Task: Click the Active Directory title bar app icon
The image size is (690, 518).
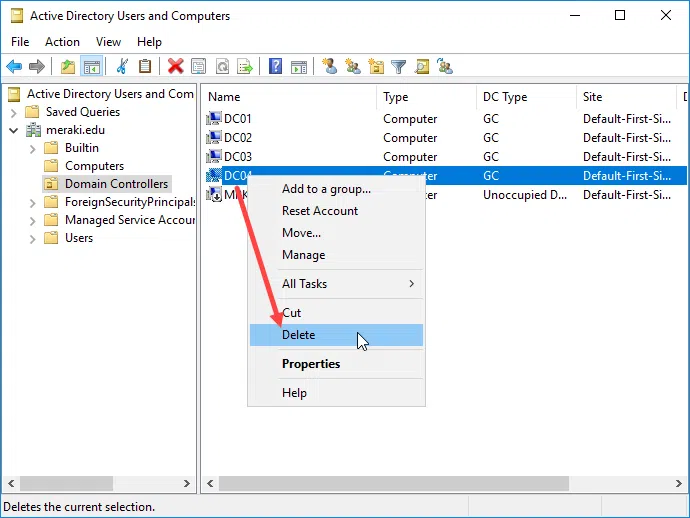Action: pos(17,16)
